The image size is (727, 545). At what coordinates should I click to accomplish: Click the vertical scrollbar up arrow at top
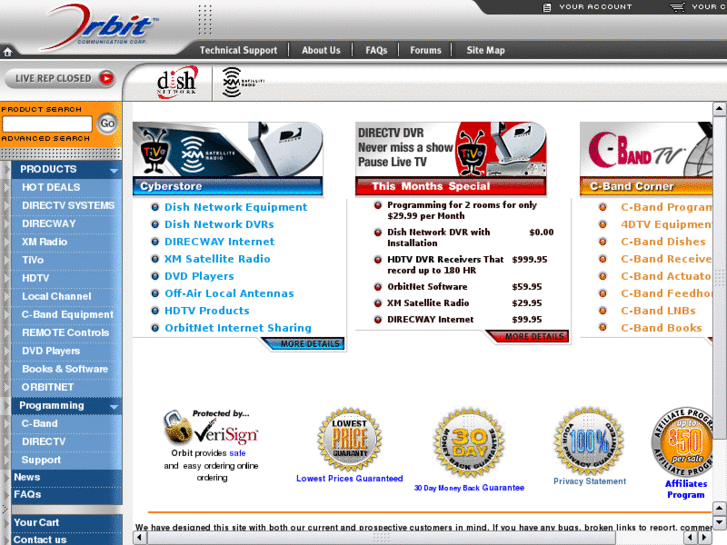(x=719, y=109)
